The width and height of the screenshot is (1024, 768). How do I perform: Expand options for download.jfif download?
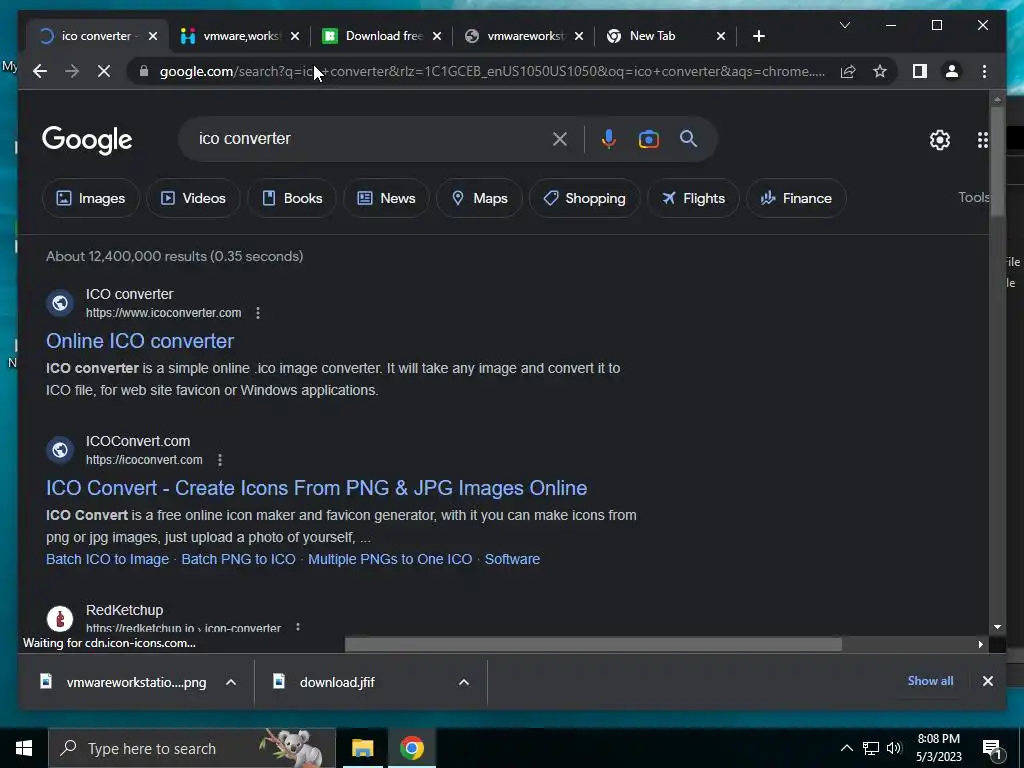tap(464, 682)
